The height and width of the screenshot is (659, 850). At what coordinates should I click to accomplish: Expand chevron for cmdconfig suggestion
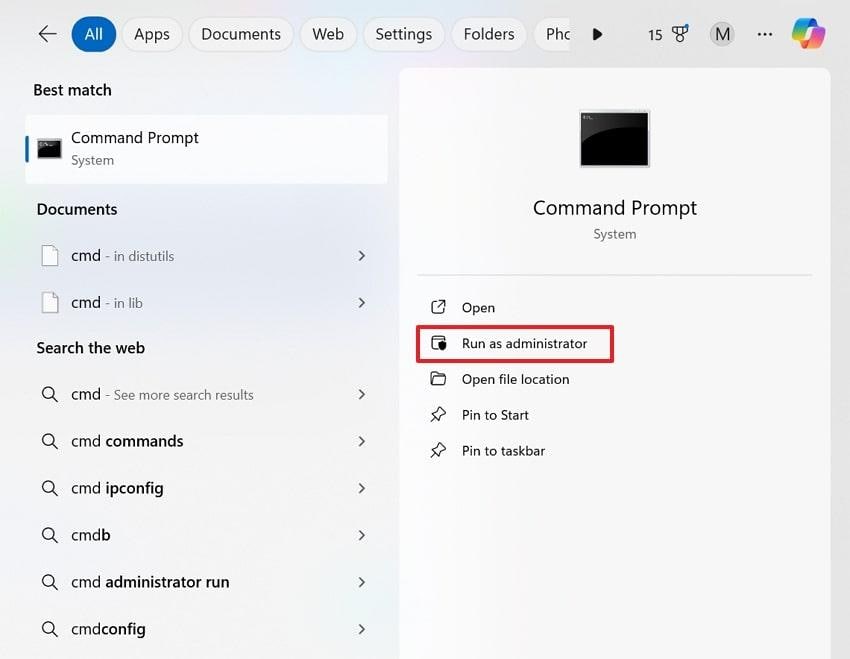tap(362, 629)
